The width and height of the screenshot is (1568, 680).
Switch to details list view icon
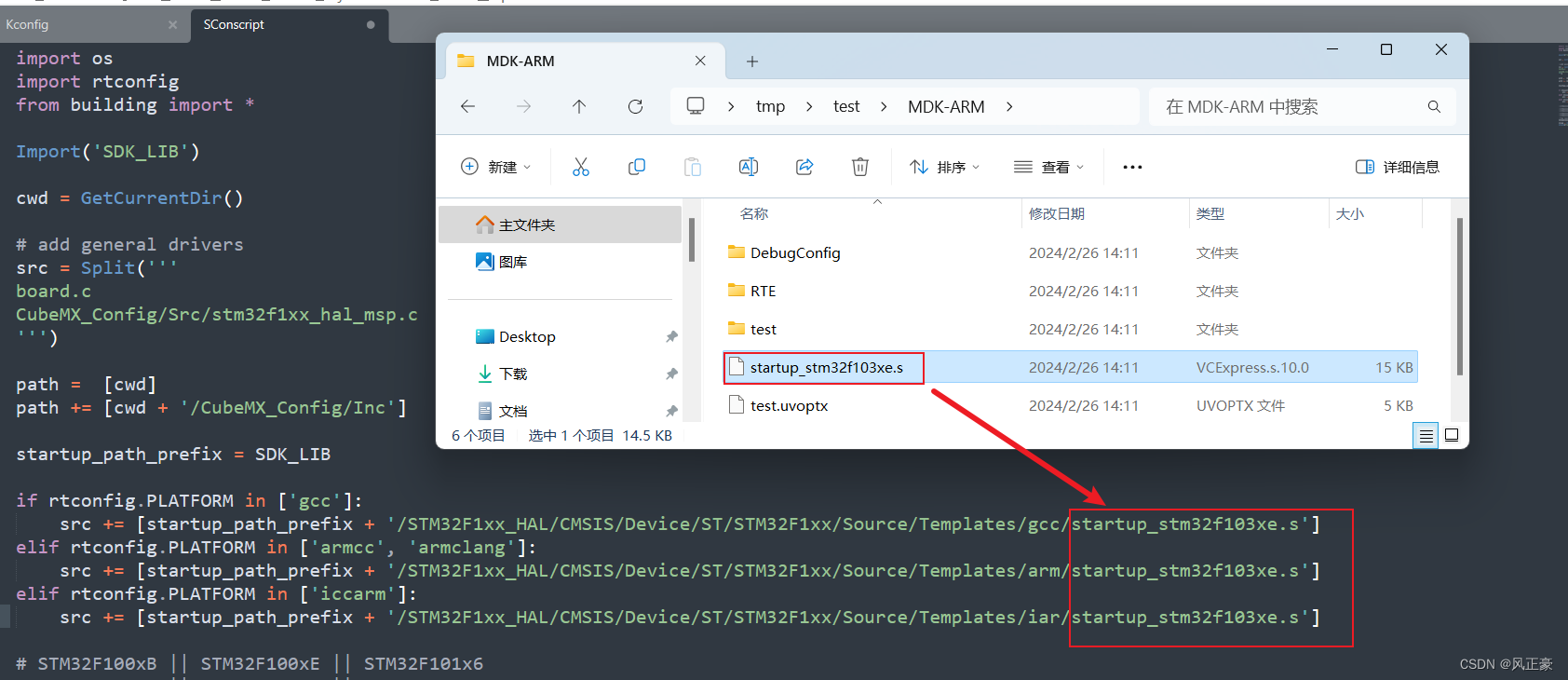(x=1426, y=435)
